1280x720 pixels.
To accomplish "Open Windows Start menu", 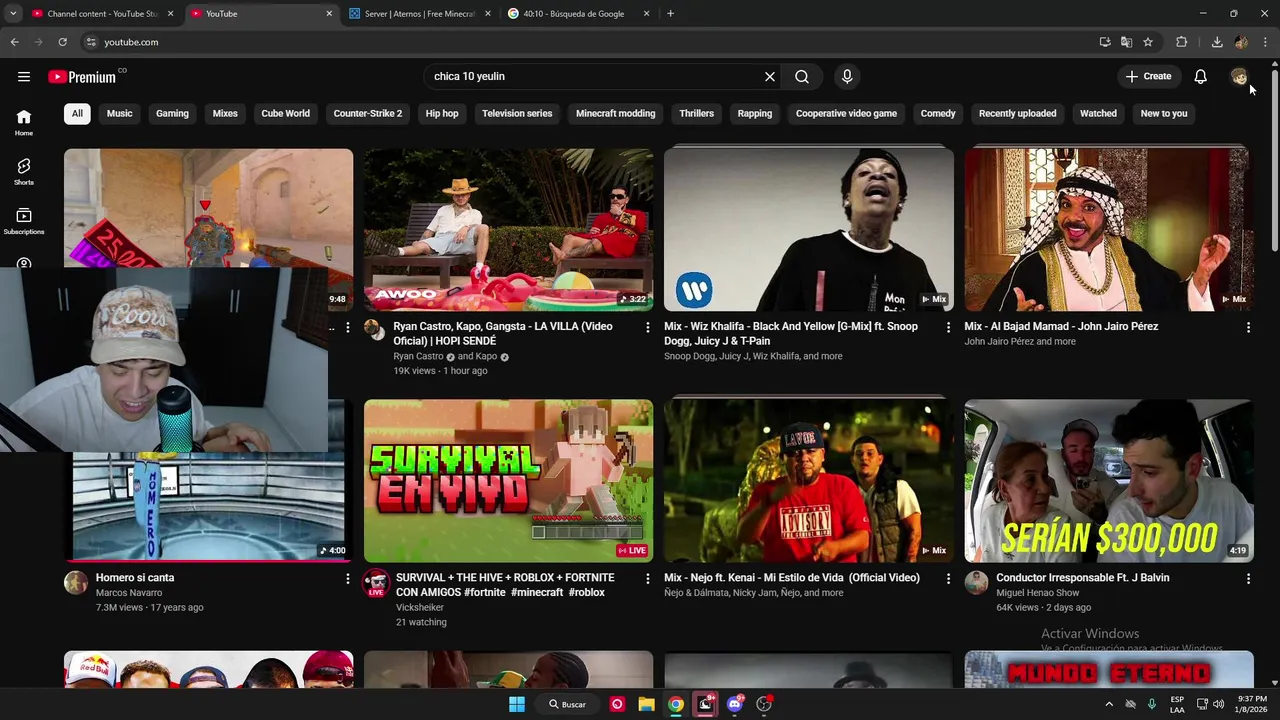I will [x=517, y=704].
